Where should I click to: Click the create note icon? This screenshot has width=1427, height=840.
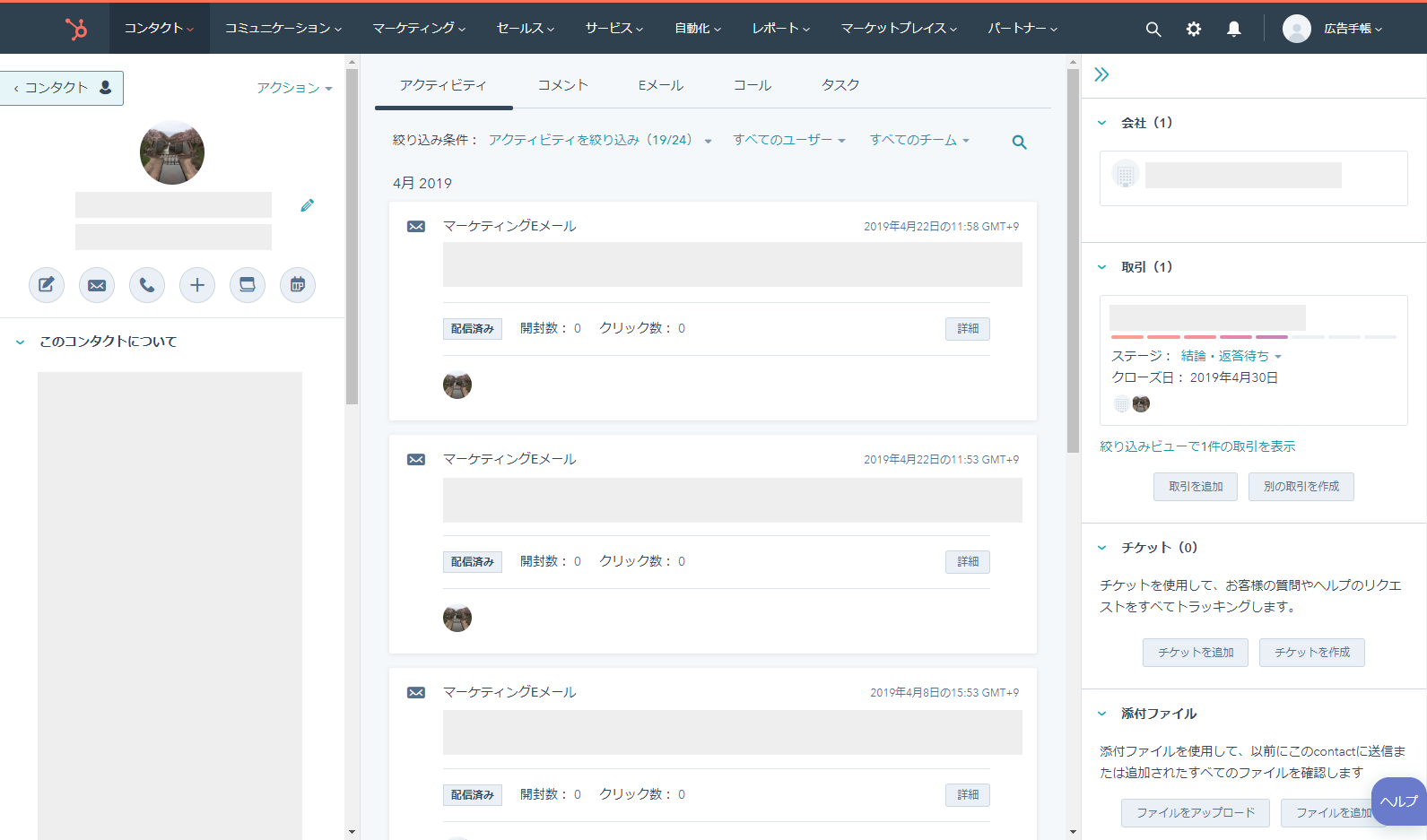(47, 285)
